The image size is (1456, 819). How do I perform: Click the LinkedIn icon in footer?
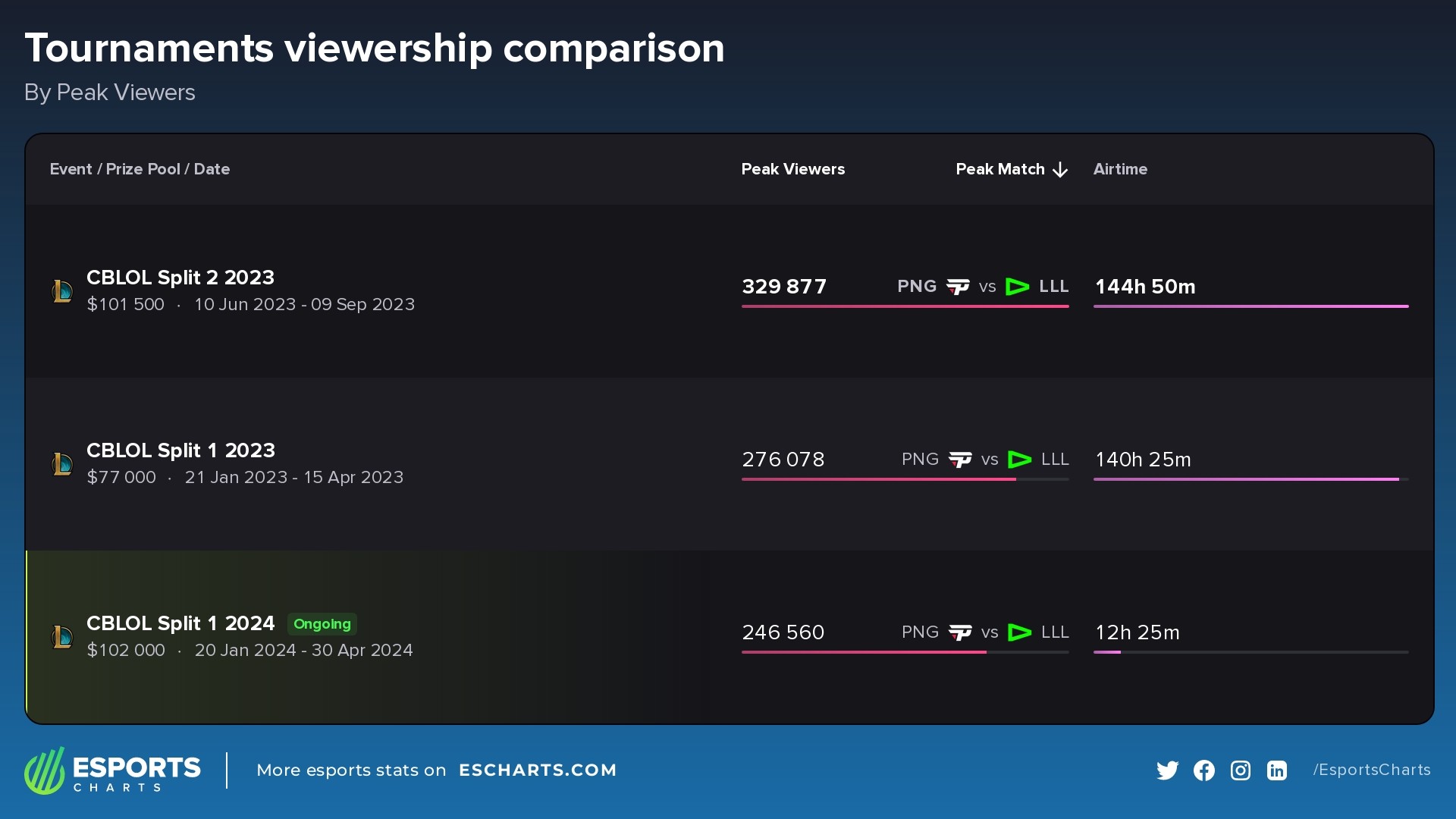pyautogui.click(x=1276, y=770)
